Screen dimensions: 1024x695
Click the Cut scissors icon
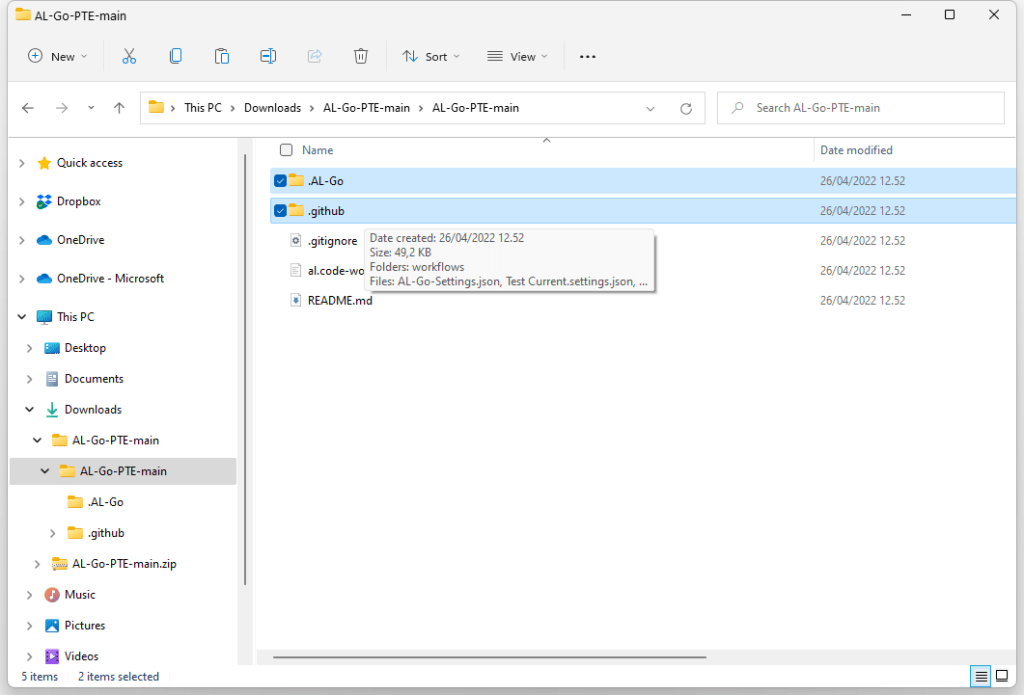click(129, 56)
